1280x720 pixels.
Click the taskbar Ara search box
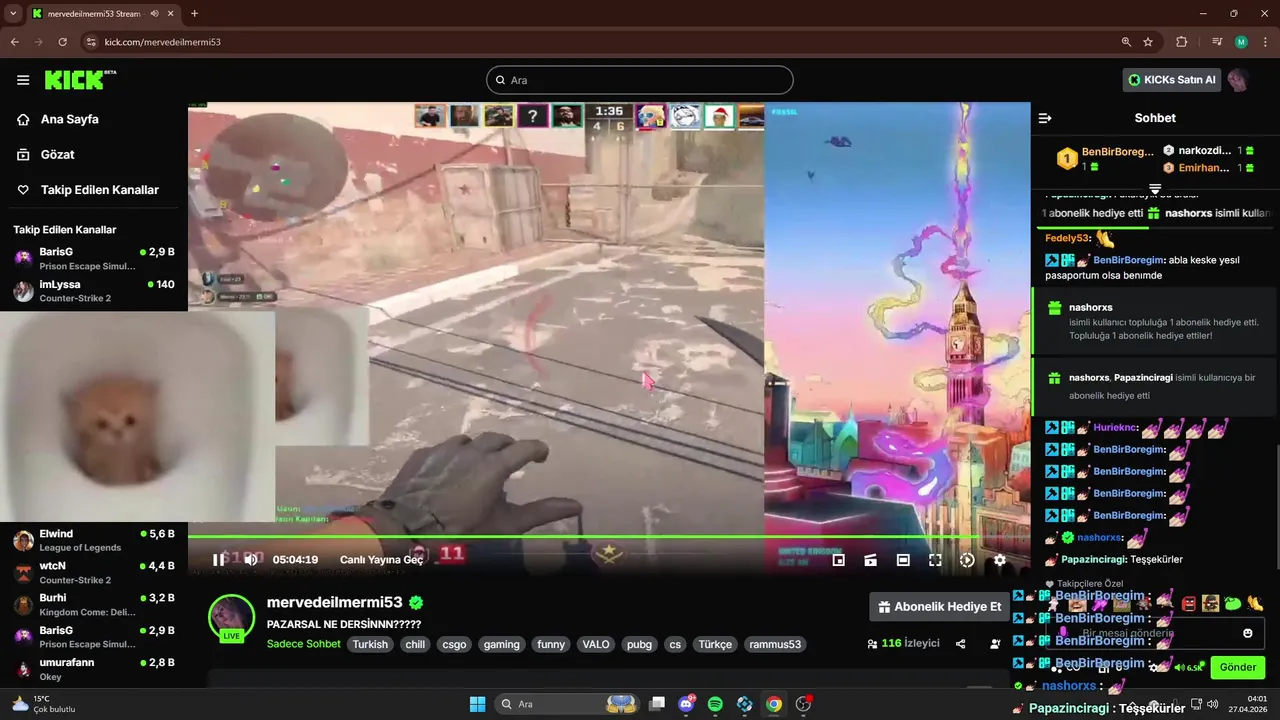(x=565, y=704)
